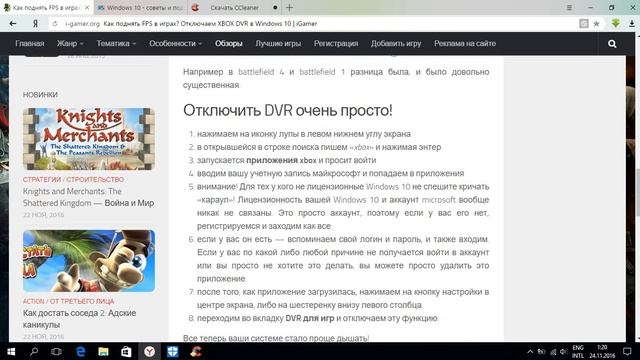Open the Windows Start menu
Screen dimensions: 640x360
(11, 351)
